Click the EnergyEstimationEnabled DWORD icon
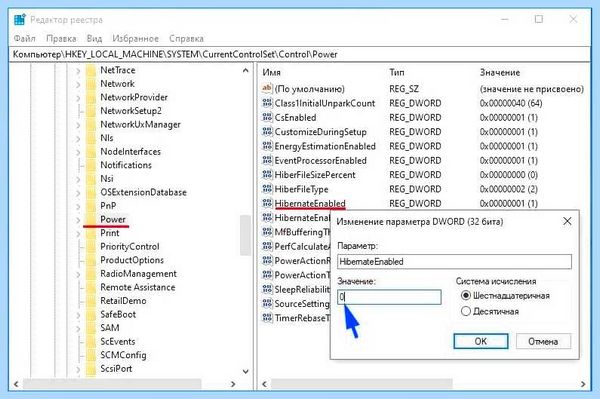This screenshot has width=600, height=399. pos(267,146)
